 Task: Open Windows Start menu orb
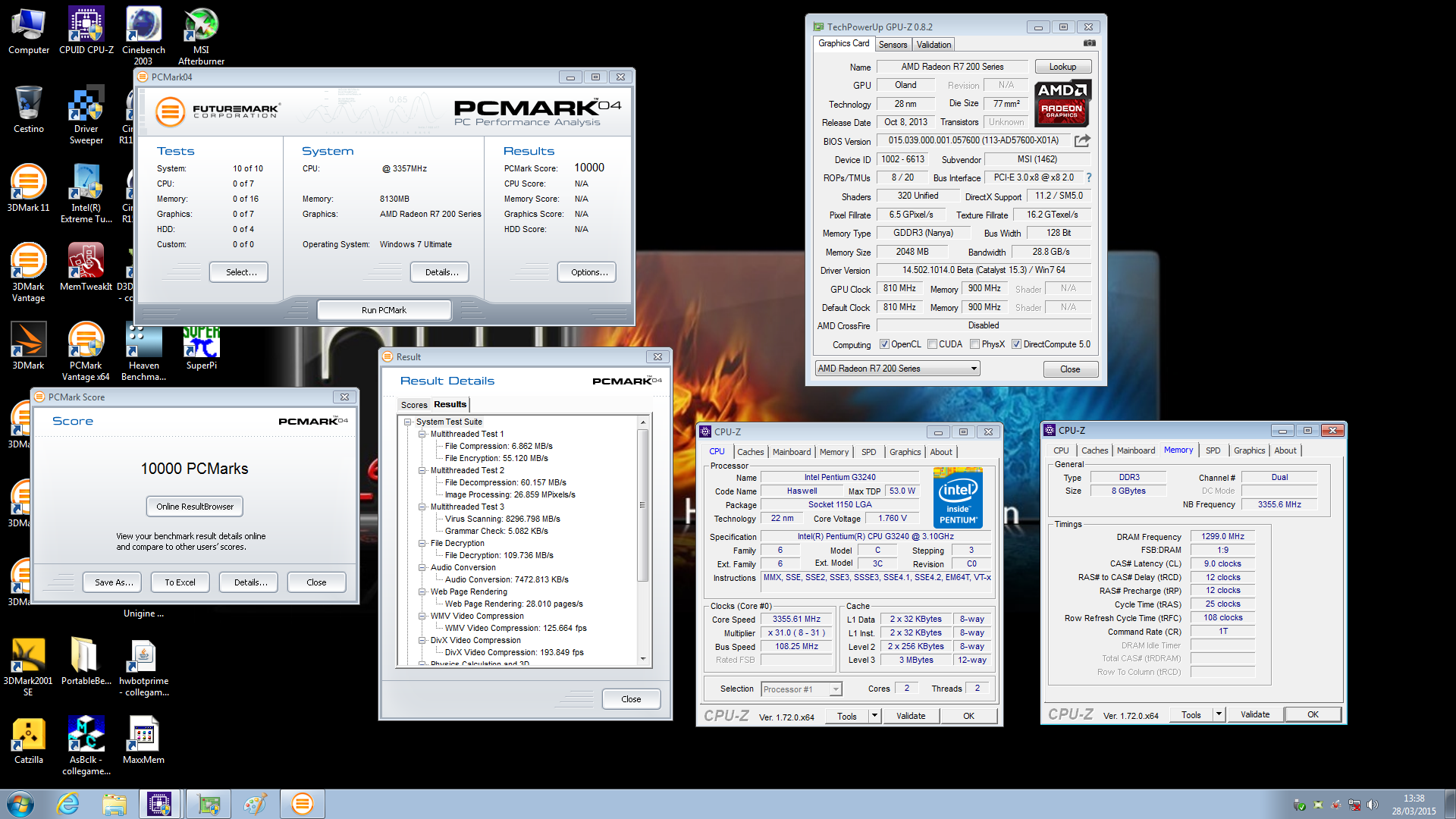20,804
